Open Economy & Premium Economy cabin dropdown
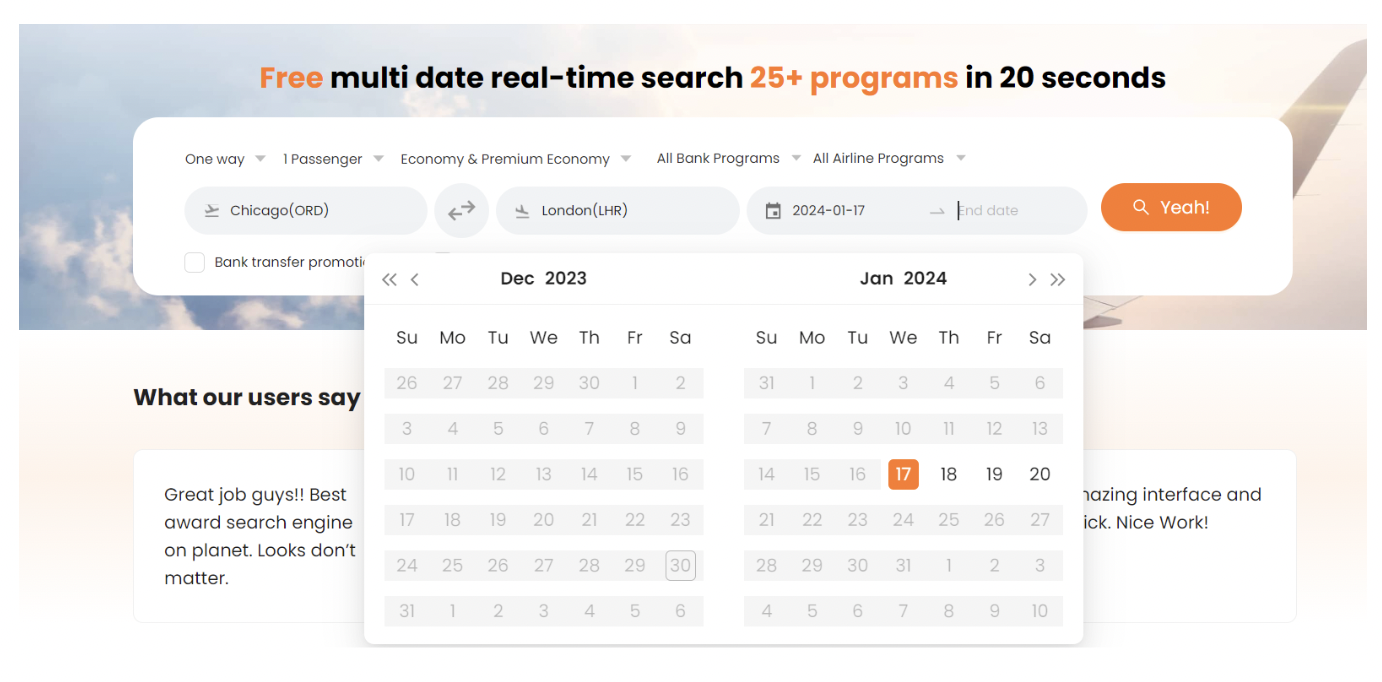 coord(515,159)
